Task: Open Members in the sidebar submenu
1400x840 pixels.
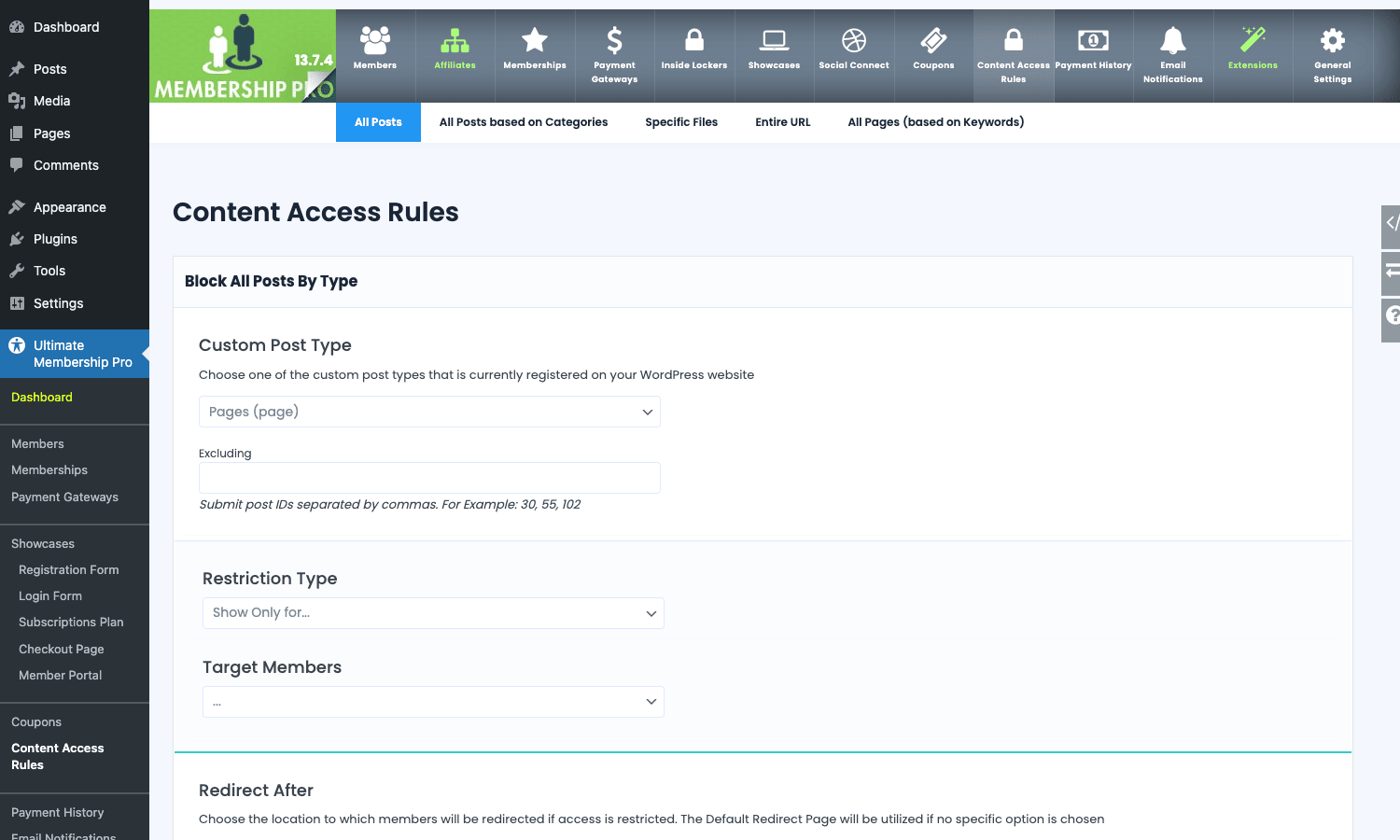Action: point(37,444)
